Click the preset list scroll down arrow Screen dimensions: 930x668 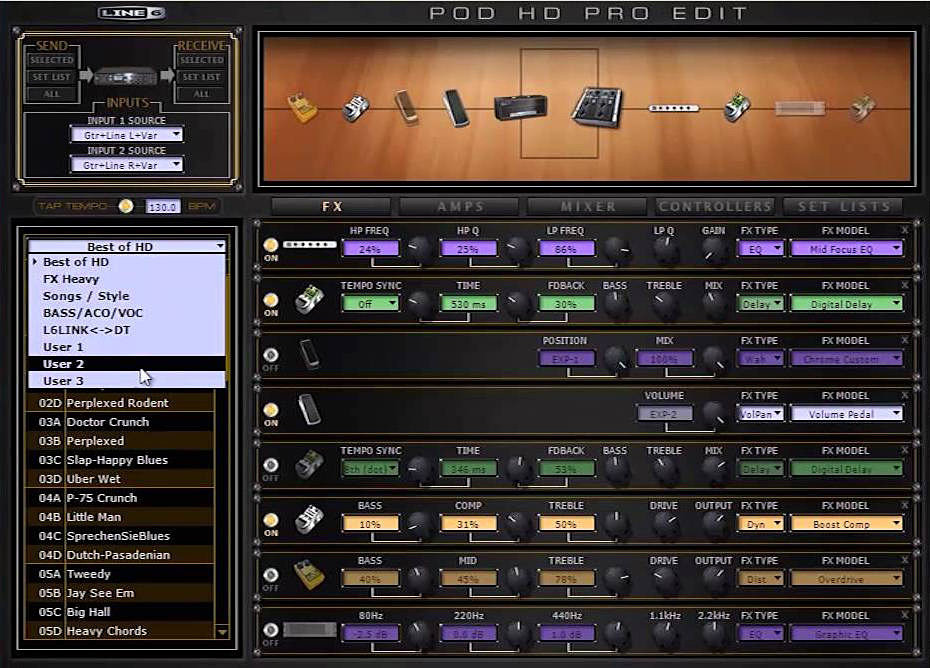pyautogui.click(x=222, y=632)
